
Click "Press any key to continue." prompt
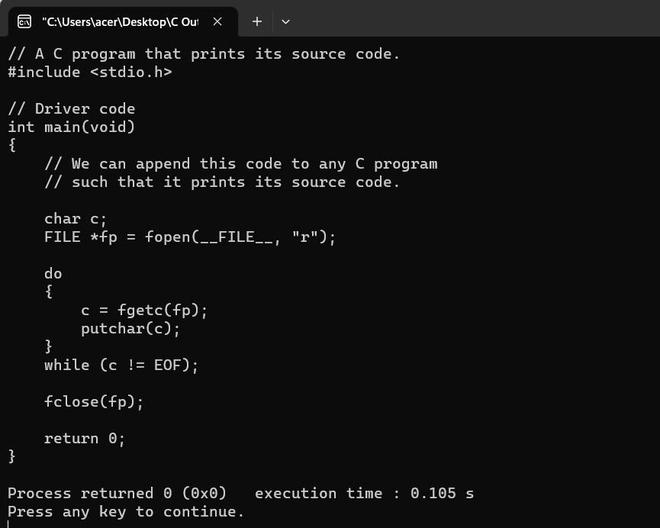click(x=125, y=512)
